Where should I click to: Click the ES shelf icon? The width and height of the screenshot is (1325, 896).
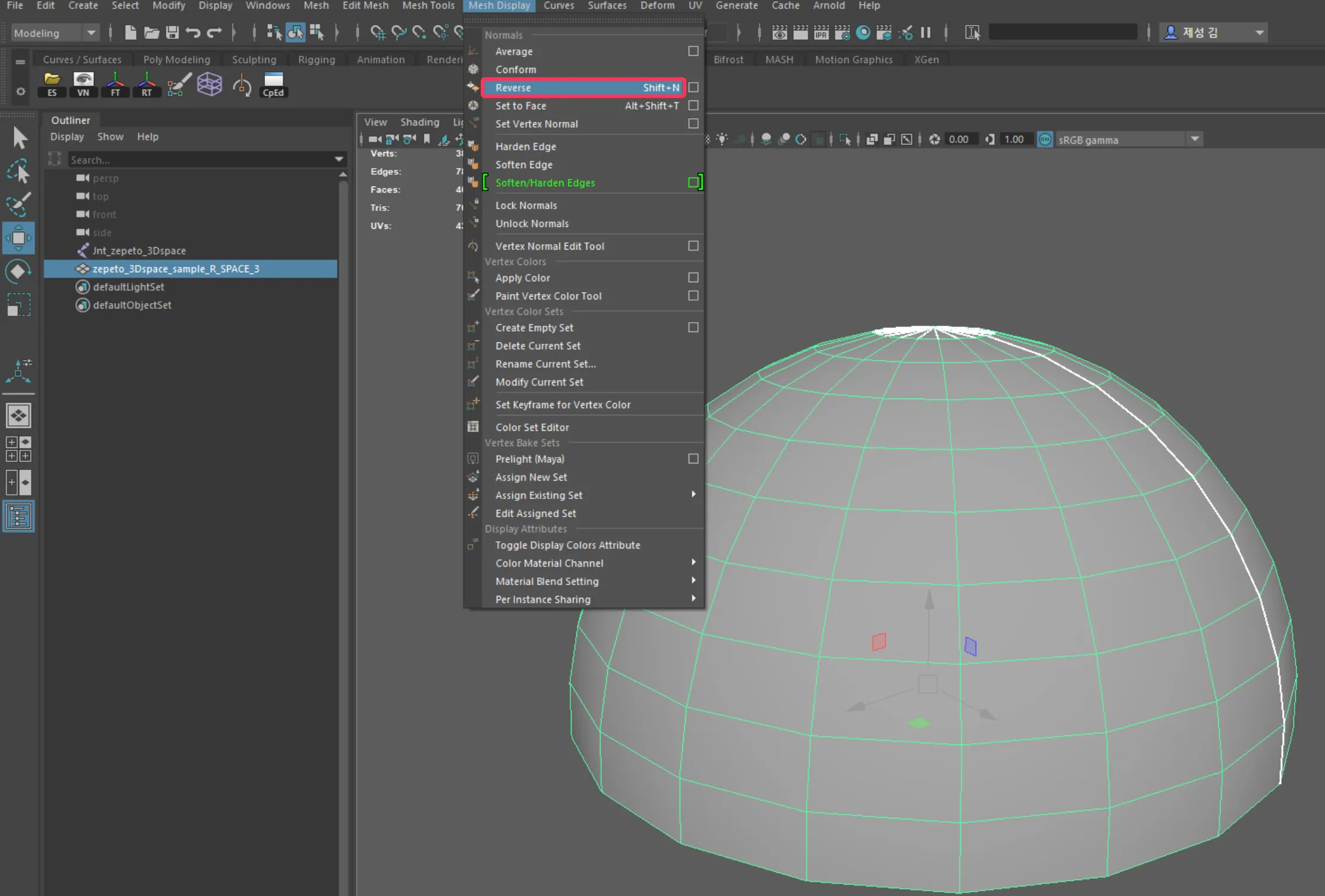[52, 84]
